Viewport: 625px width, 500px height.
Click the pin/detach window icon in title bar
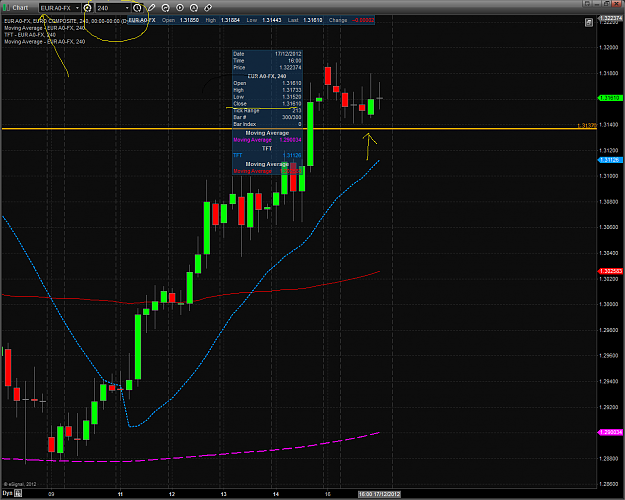(x=586, y=4)
